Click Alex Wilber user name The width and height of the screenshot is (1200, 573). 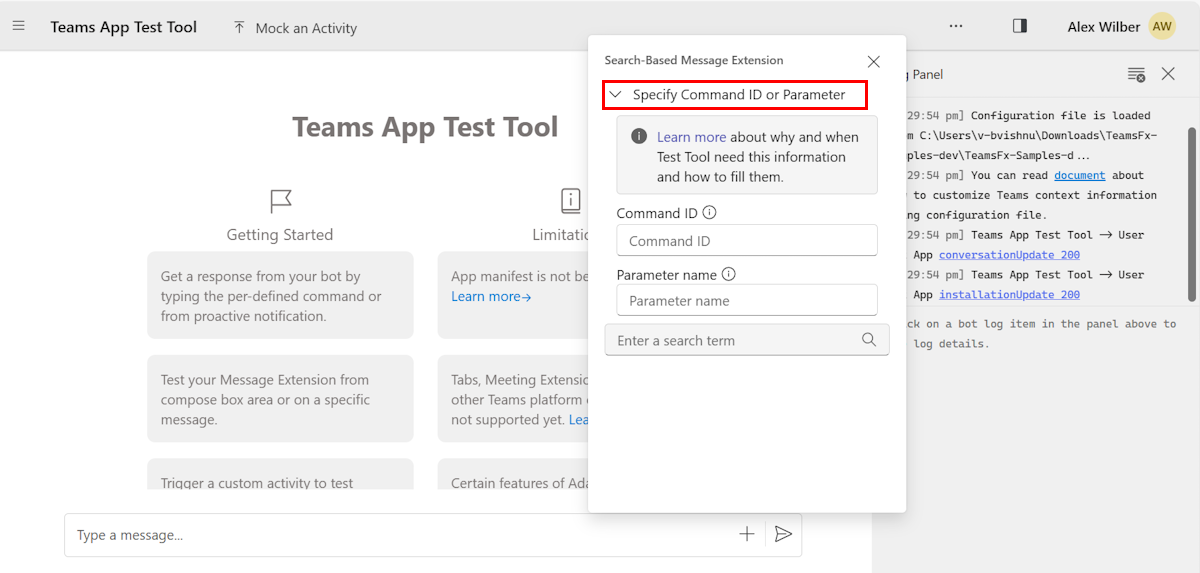(1104, 27)
